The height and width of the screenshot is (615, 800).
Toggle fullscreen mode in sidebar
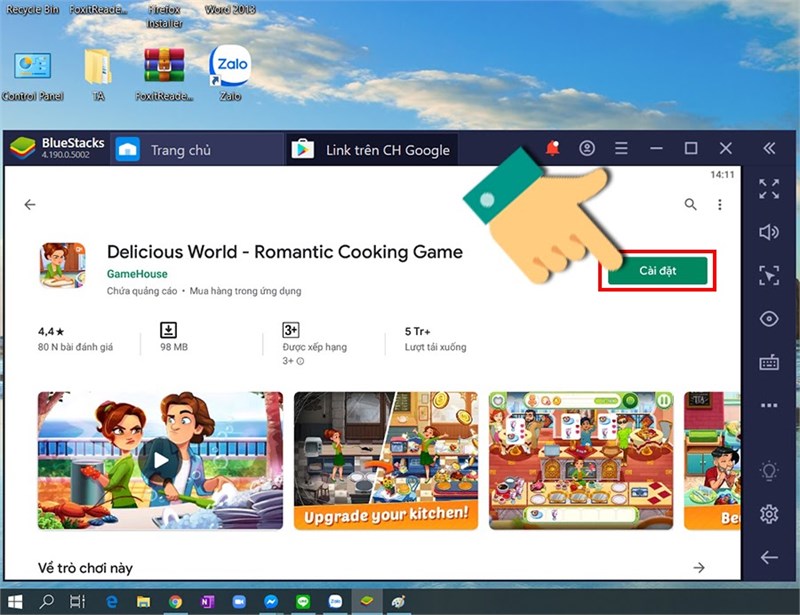click(768, 188)
